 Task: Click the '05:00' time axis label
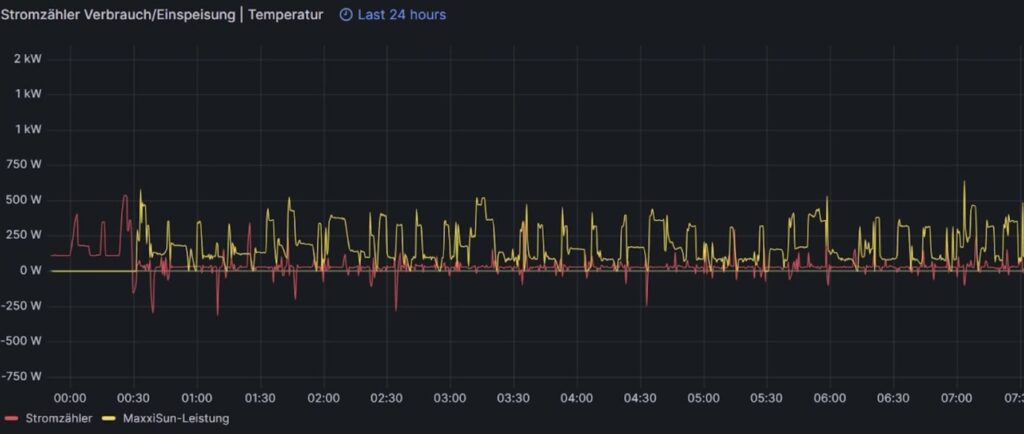(x=703, y=398)
